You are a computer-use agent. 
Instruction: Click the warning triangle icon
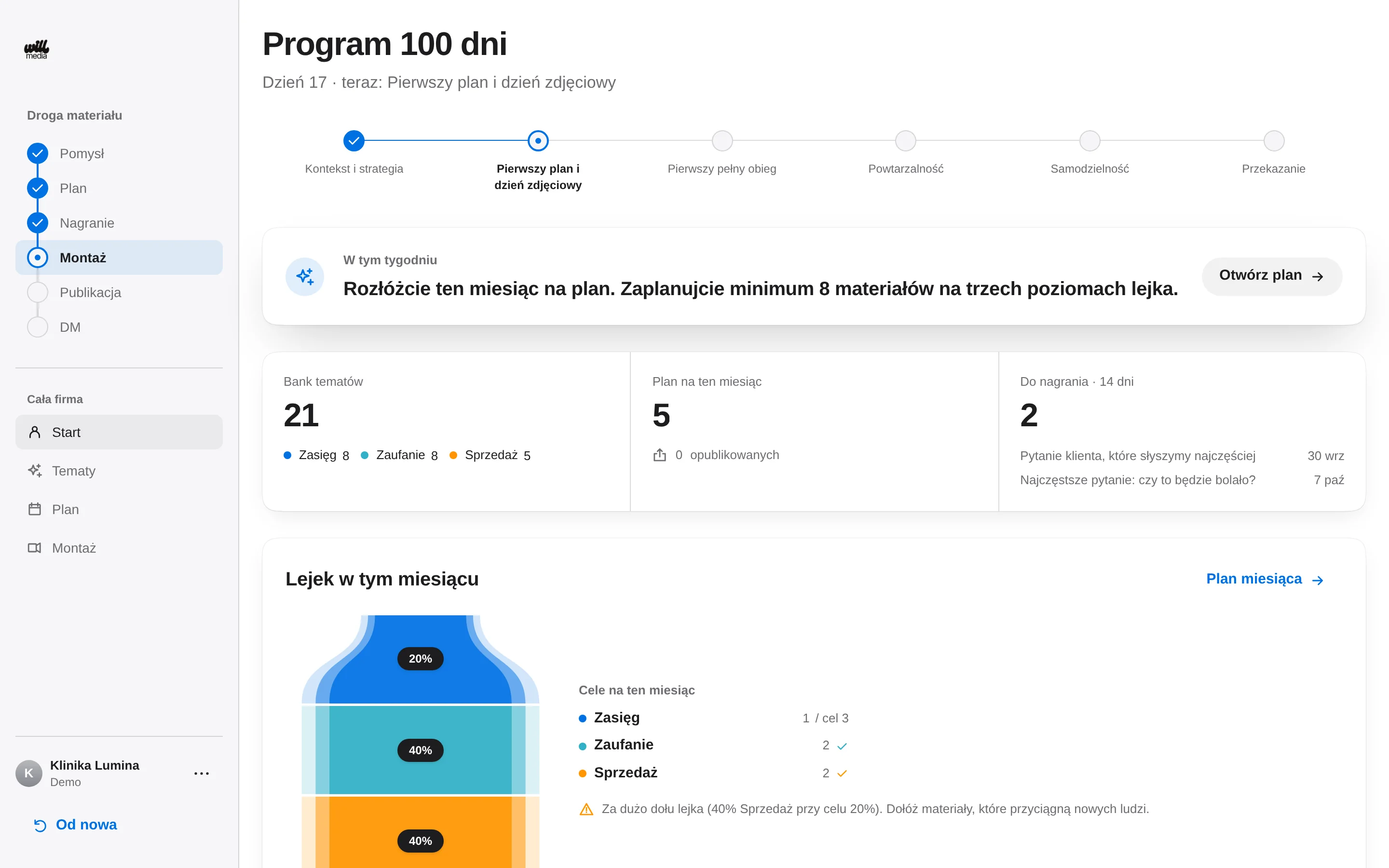586,810
